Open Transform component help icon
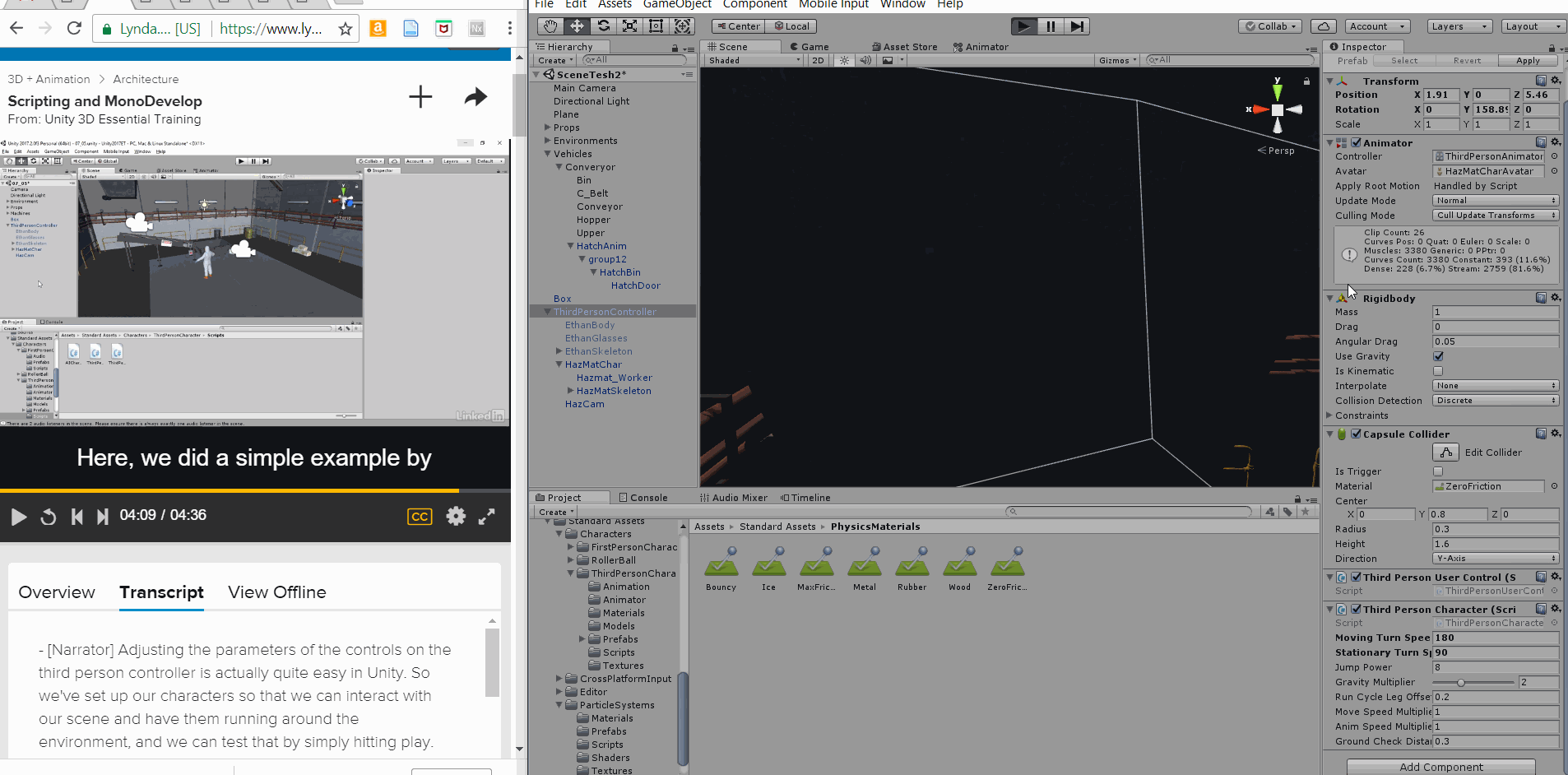Image resolution: width=1568 pixels, height=775 pixels. [x=1541, y=81]
